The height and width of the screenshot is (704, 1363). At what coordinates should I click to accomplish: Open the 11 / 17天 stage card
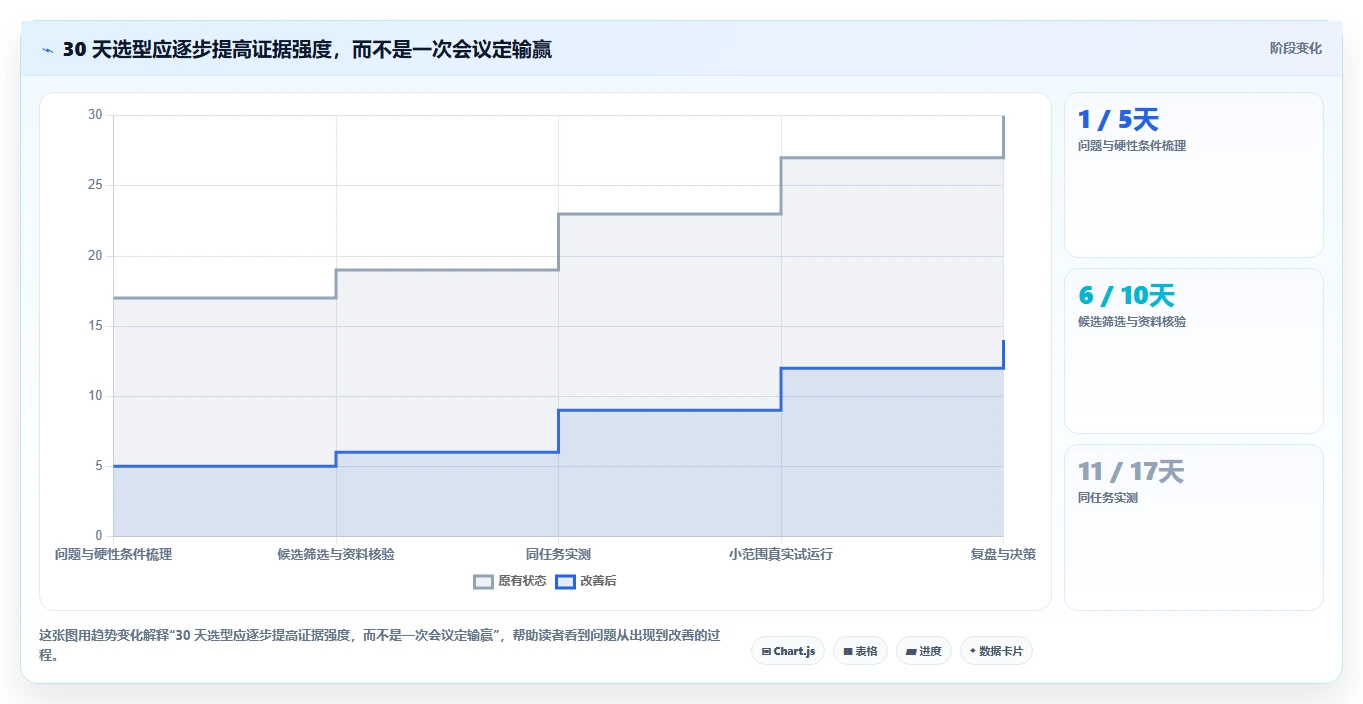[x=1194, y=527]
